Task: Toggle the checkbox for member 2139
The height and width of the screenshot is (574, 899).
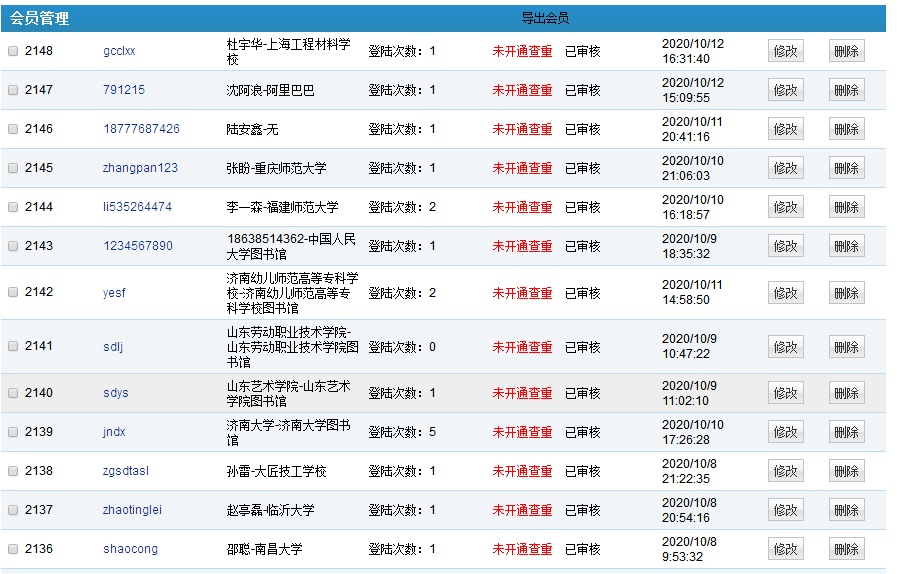Action: coord(13,432)
